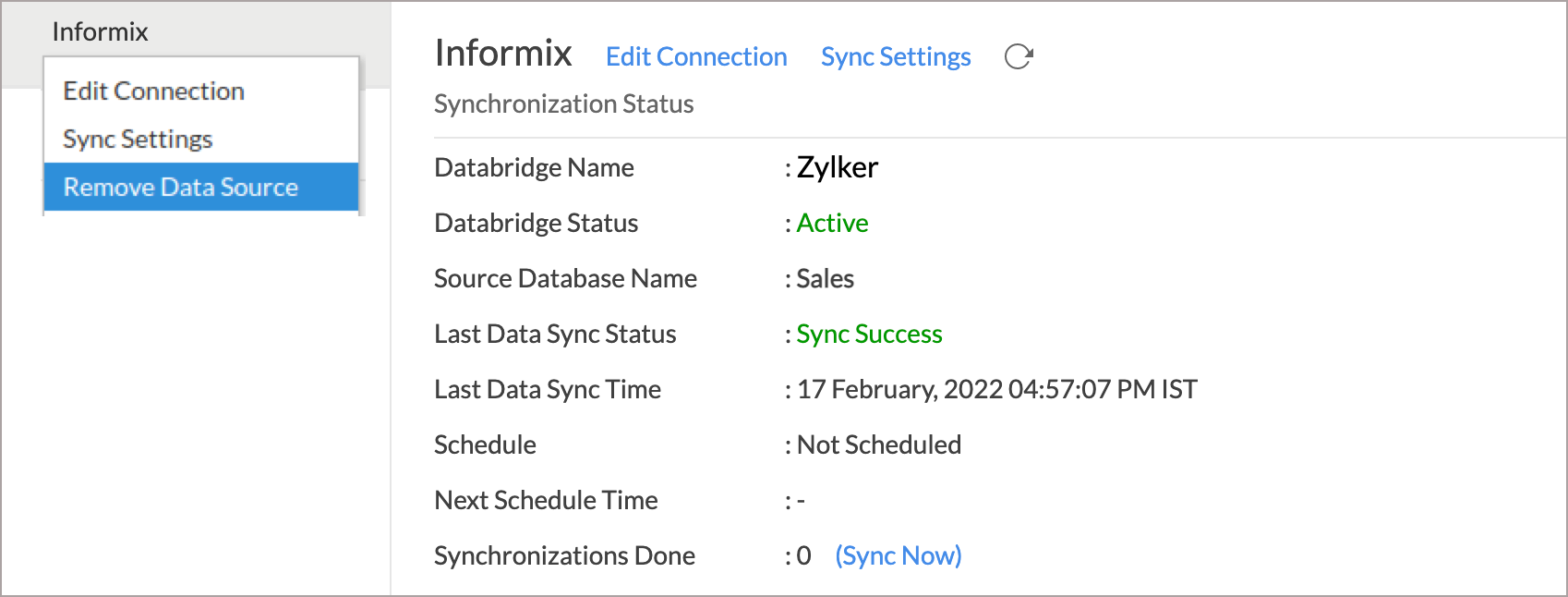
Task: Click the Synchronizations Done count 0
Action: pos(804,555)
